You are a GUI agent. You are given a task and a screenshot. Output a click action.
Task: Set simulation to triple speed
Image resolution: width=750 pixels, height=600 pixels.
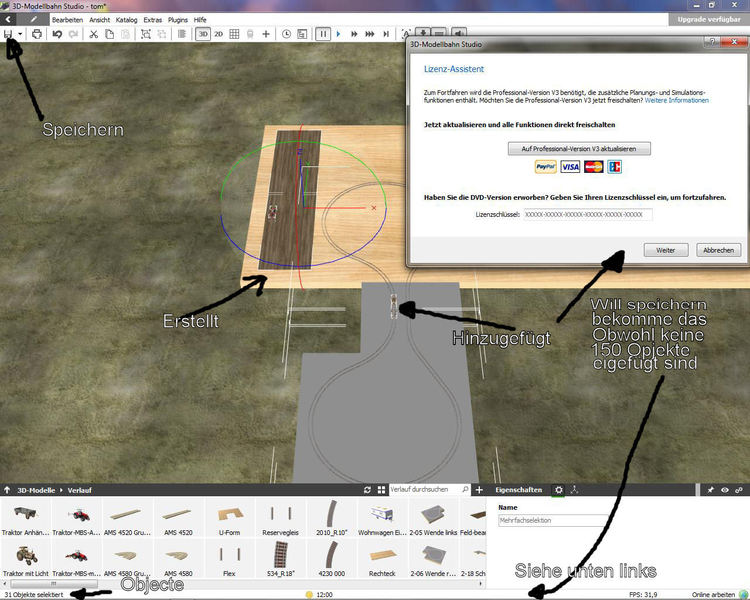pos(370,34)
